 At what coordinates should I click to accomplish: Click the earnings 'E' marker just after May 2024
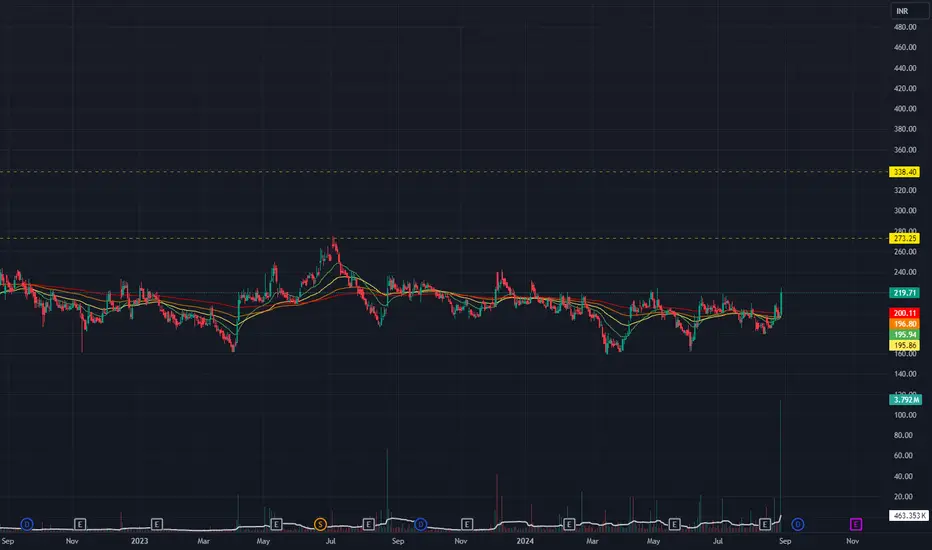[x=675, y=524]
